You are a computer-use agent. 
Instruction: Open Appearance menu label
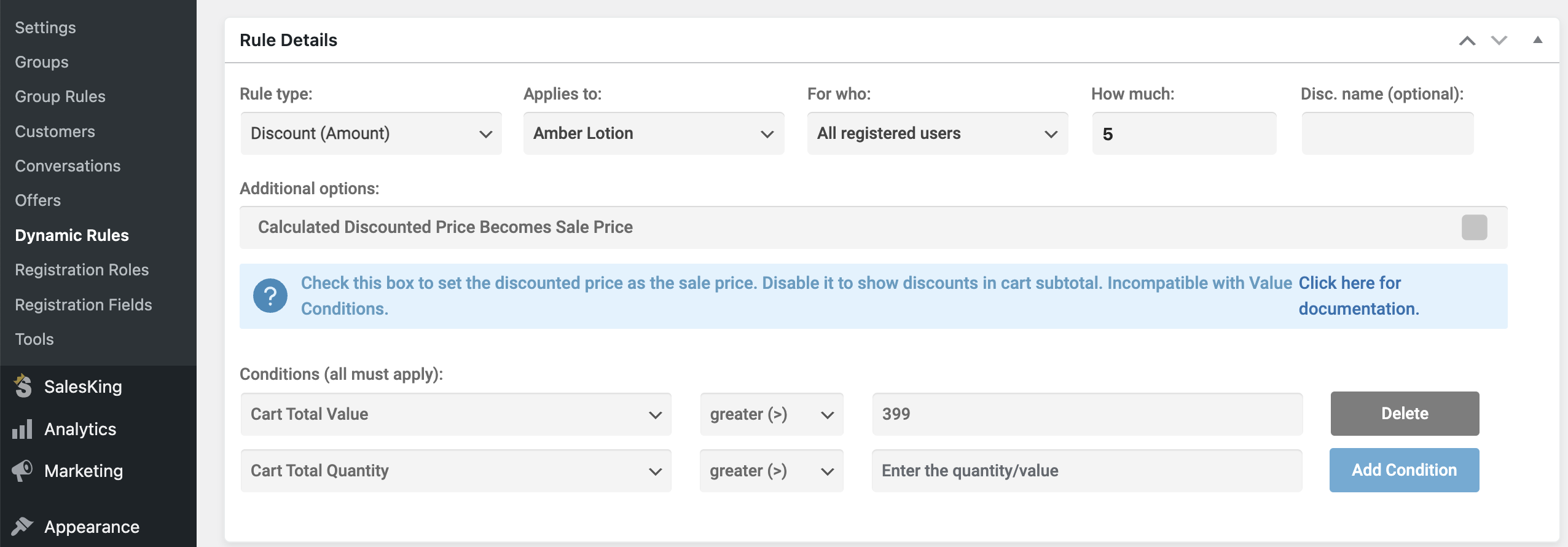click(92, 527)
